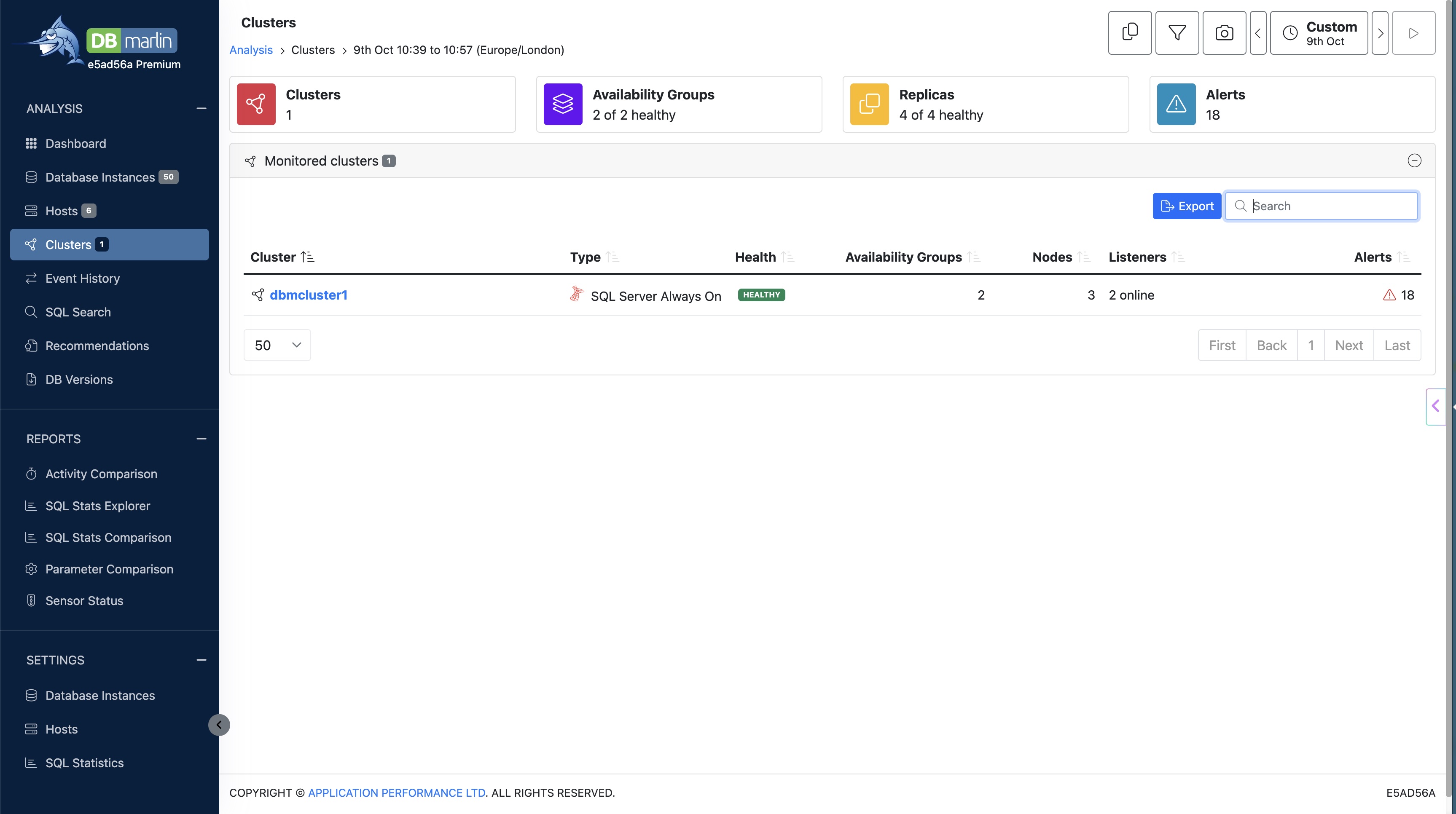
Task: Click the alert triangle in the dbmcluster1 row
Action: coord(1389,295)
